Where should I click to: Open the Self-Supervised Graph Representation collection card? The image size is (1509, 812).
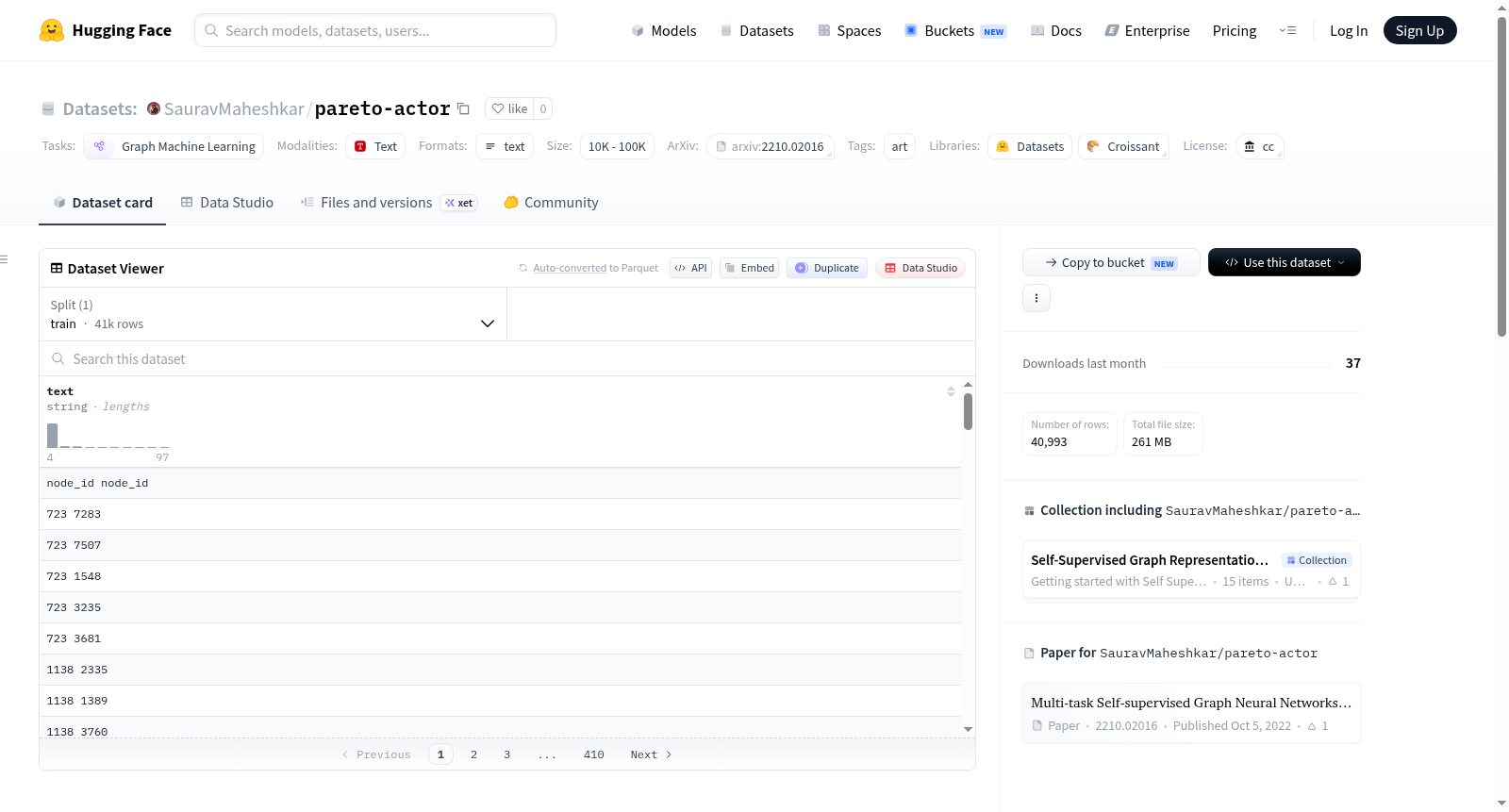[1191, 570]
